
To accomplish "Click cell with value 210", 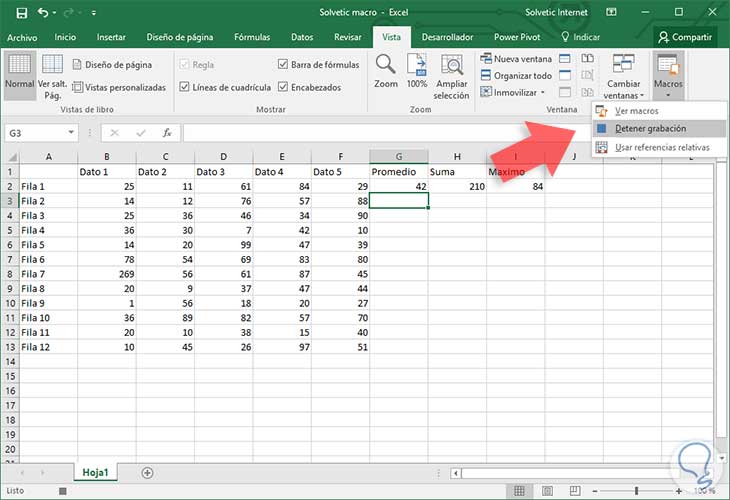I will (x=457, y=186).
